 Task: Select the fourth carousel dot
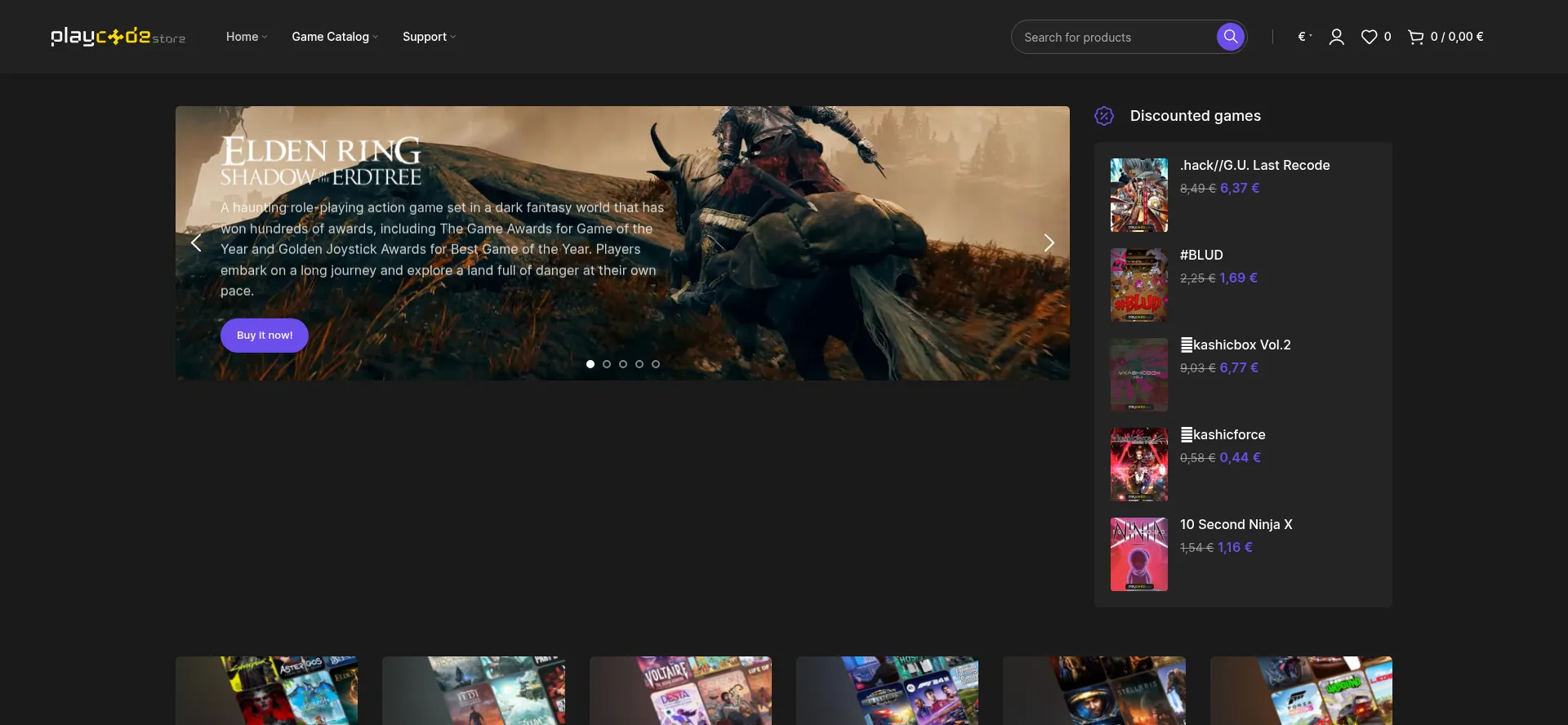pyautogui.click(x=639, y=364)
